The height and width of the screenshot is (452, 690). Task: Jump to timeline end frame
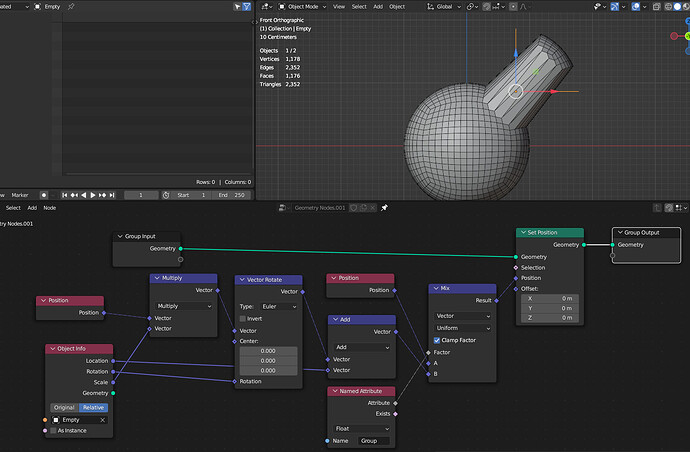pos(112,195)
